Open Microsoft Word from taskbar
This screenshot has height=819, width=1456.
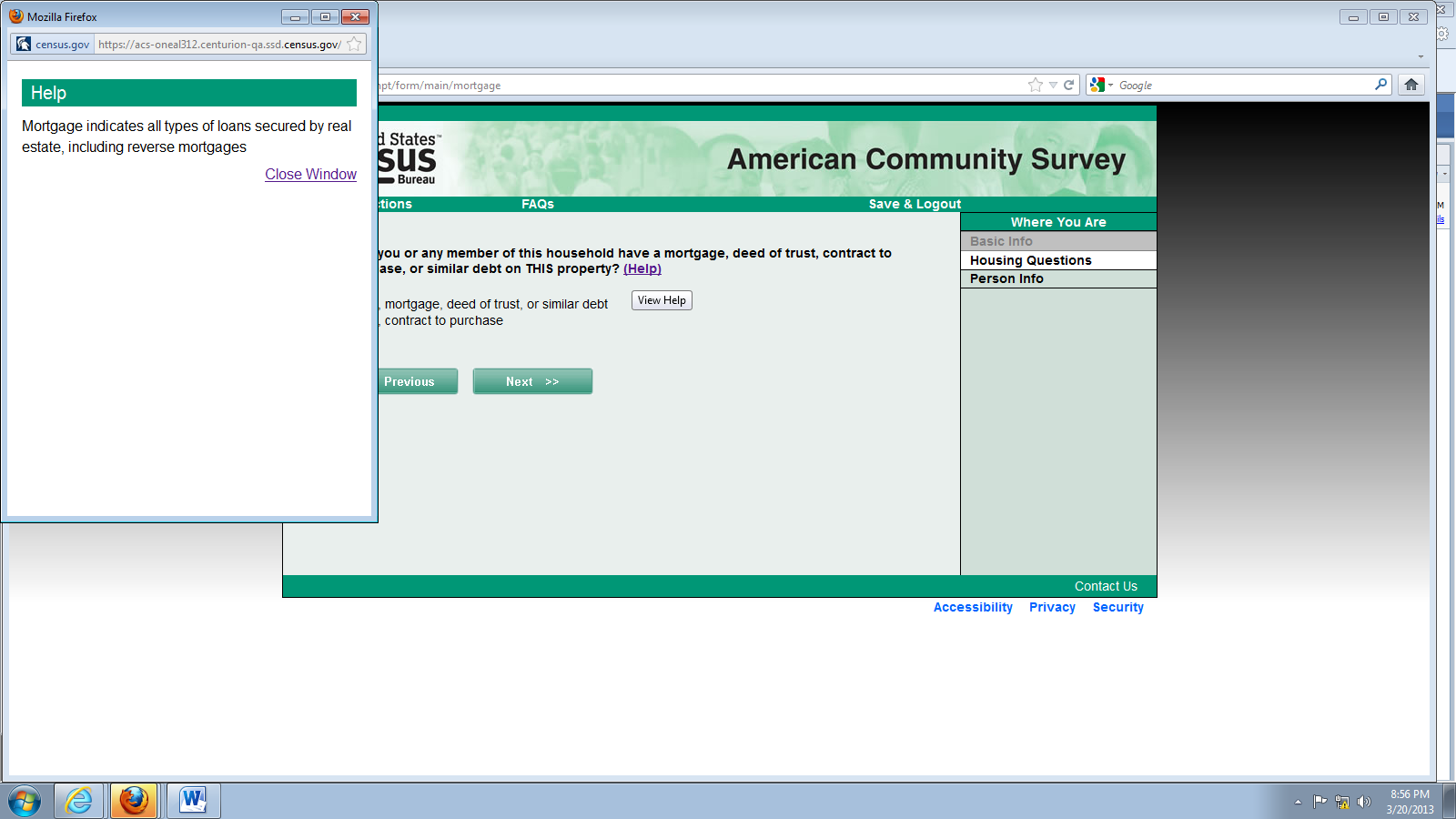pyautogui.click(x=193, y=801)
